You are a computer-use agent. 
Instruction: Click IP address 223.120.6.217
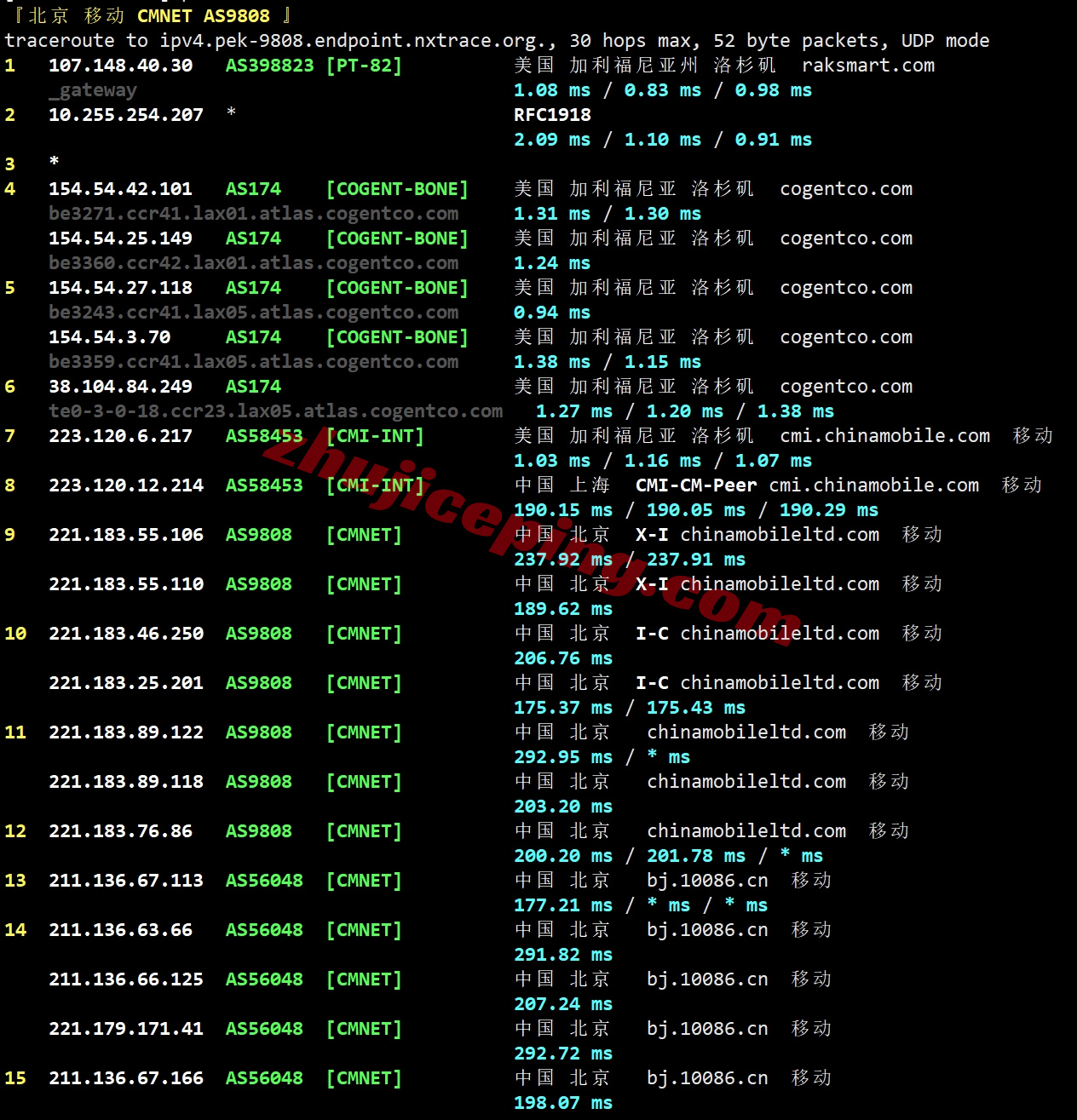coord(121,436)
